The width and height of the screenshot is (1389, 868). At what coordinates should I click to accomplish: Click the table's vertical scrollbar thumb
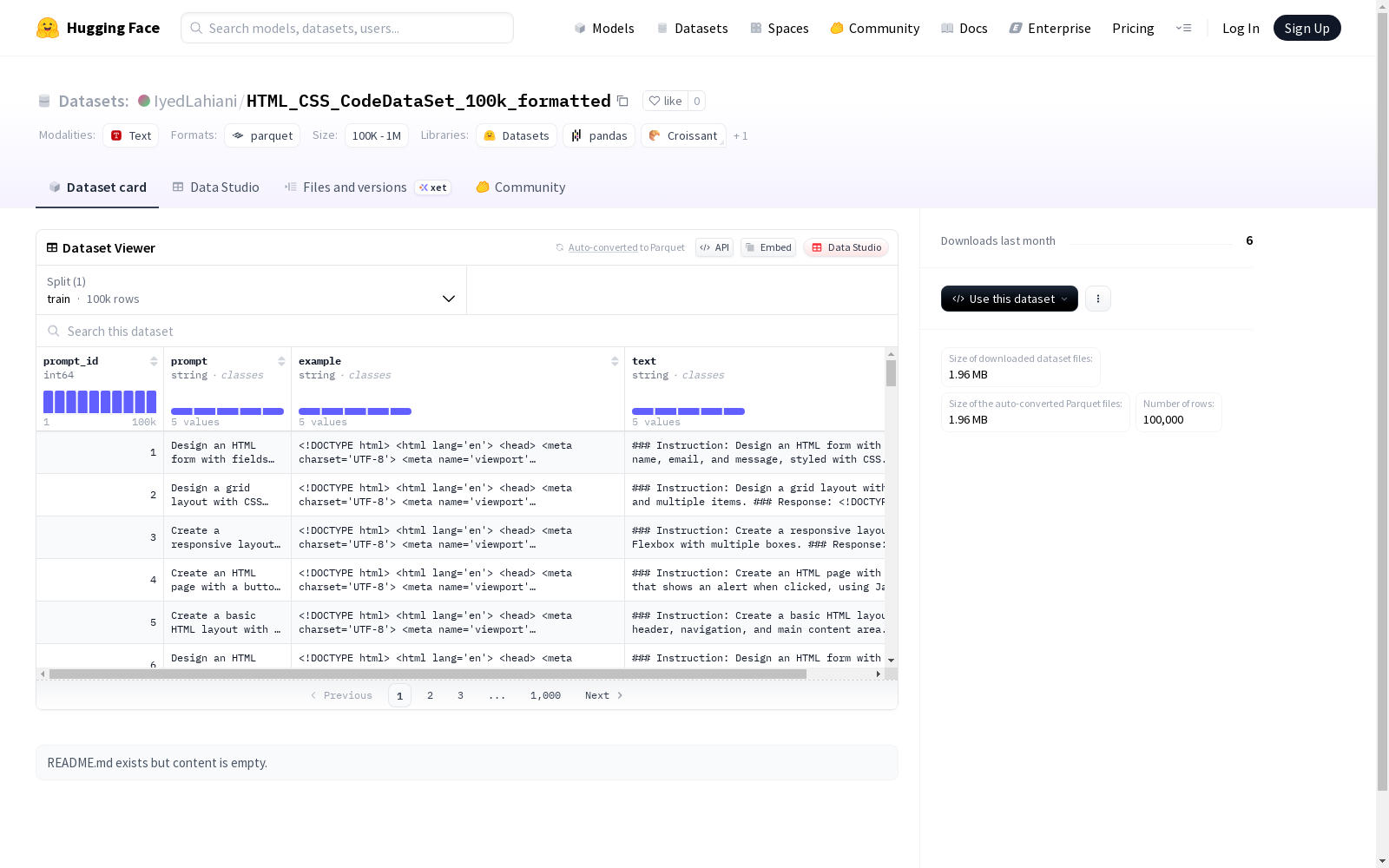tap(891, 373)
